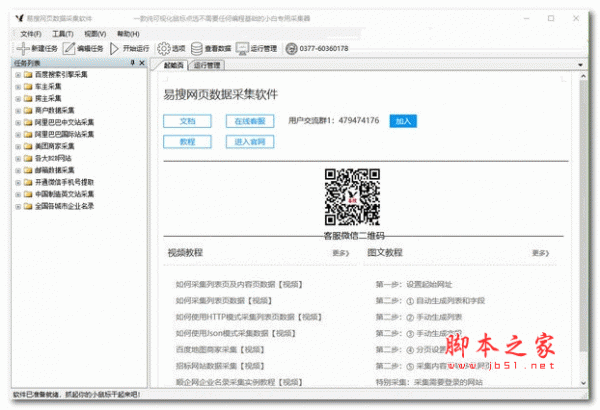Click the 文档 button
This screenshot has width=600, height=410.
tap(187, 121)
